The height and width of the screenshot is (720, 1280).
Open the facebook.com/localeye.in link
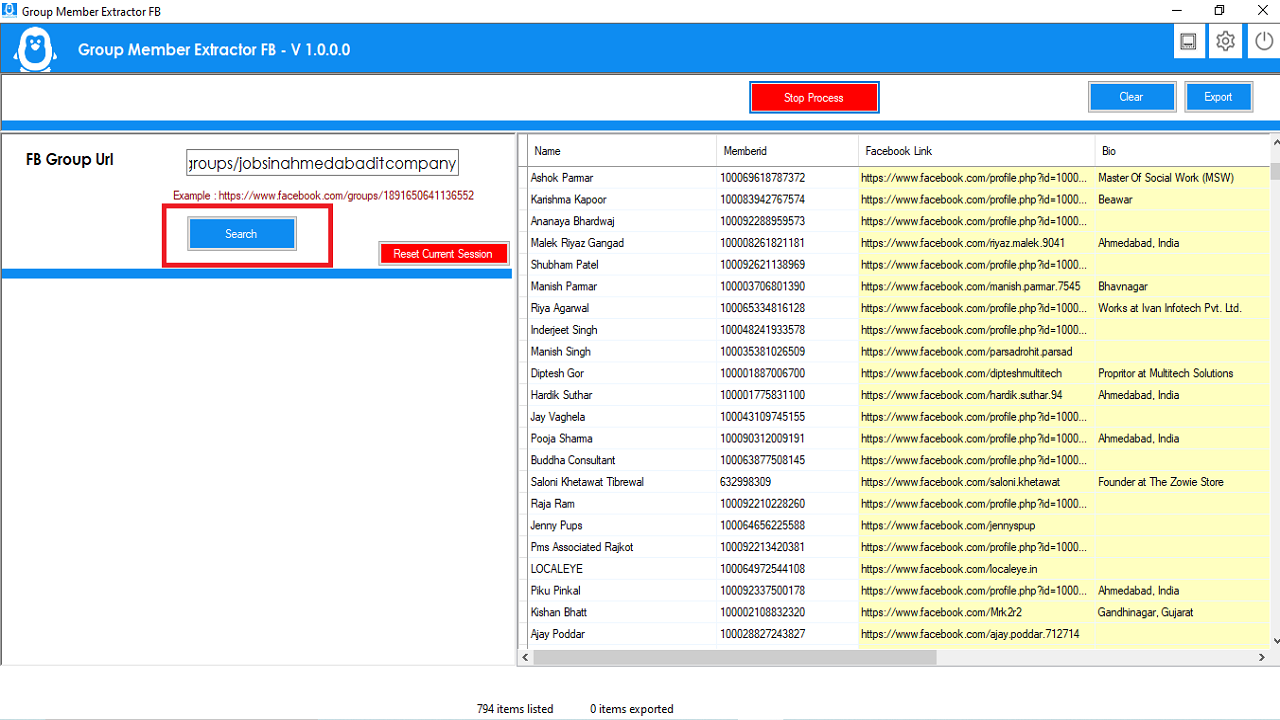940,568
